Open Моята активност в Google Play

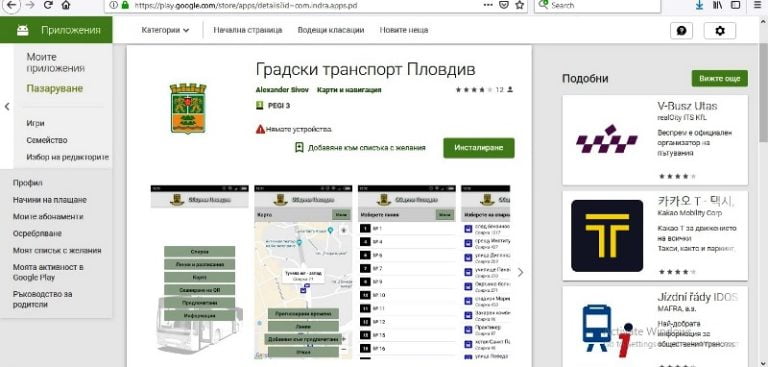(48, 272)
